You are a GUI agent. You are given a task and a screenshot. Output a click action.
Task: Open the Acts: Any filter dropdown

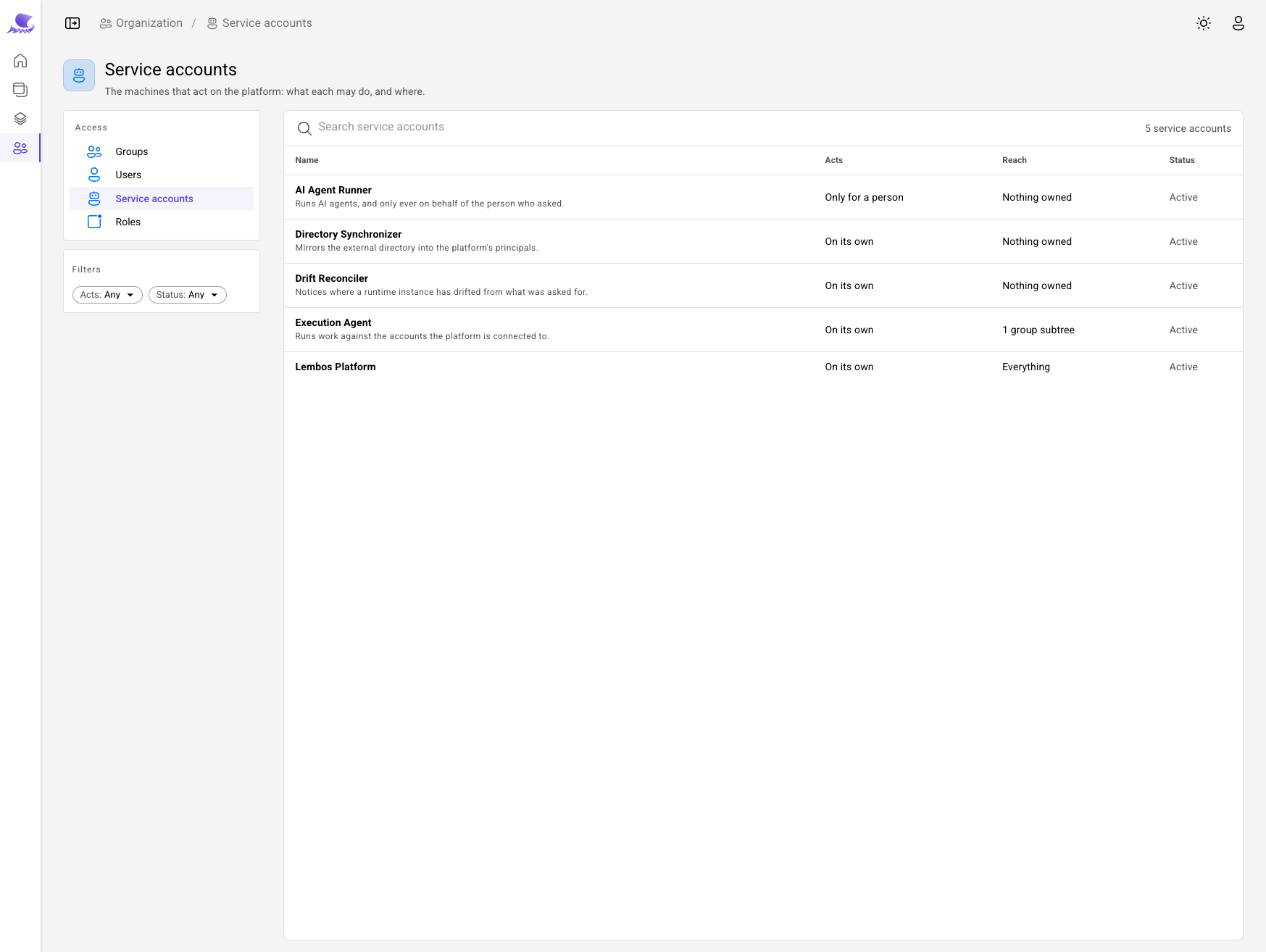[107, 295]
